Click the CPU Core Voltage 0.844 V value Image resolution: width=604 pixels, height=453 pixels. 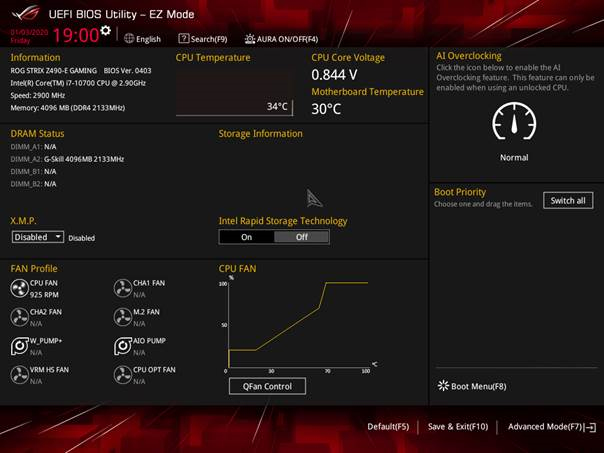tap(334, 75)
